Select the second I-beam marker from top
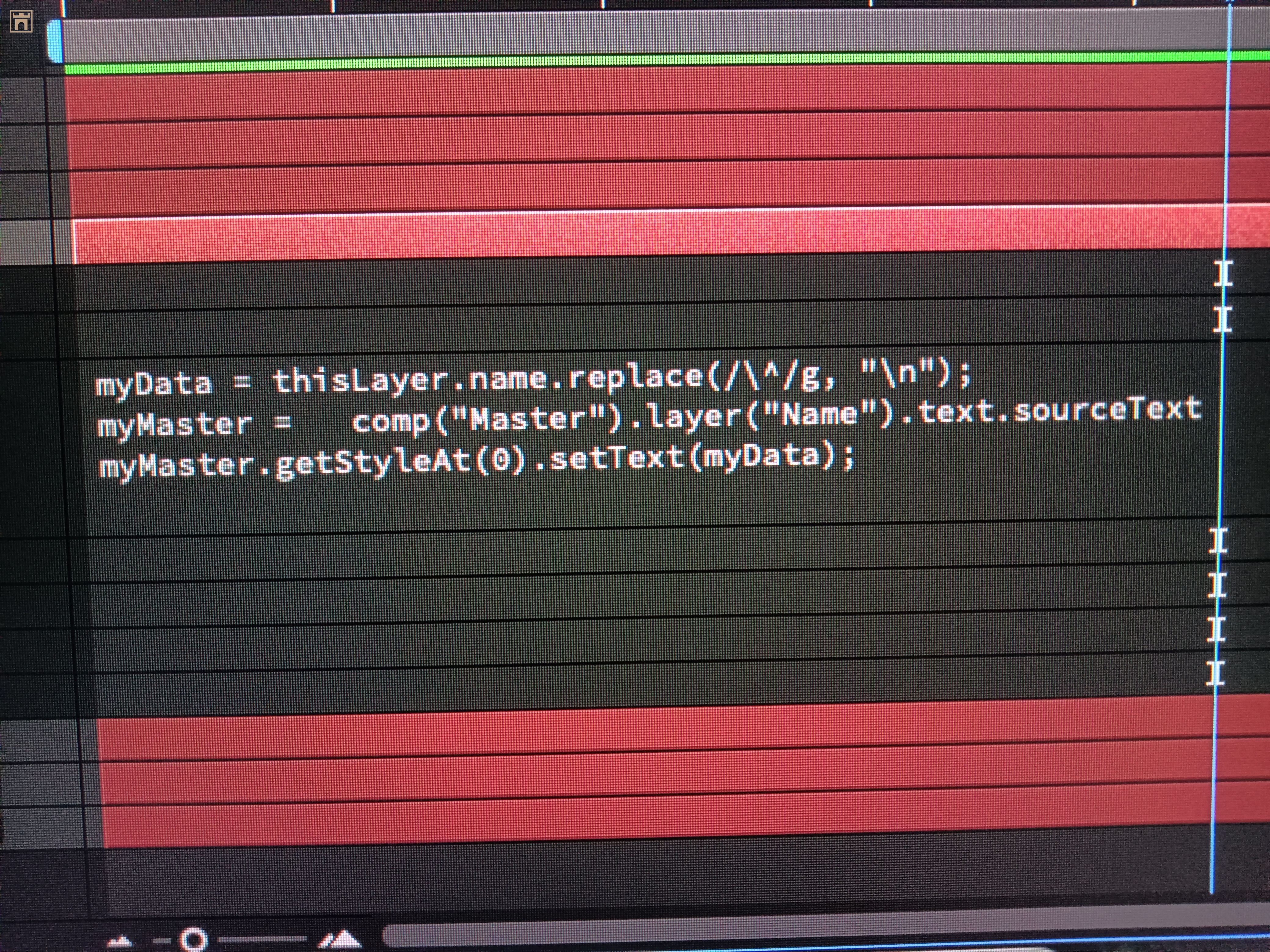The height and width of the screenshot is (952, 1270). coord(1222,319)
